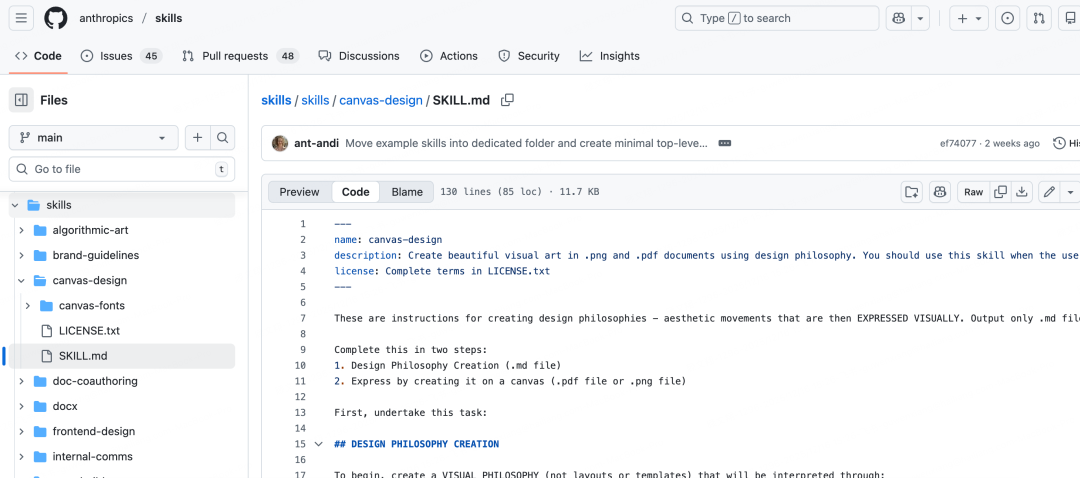This screenshot has height=478, width=1080.
Task: Open the brand-guidelines folder name
Action: (96, 256)
